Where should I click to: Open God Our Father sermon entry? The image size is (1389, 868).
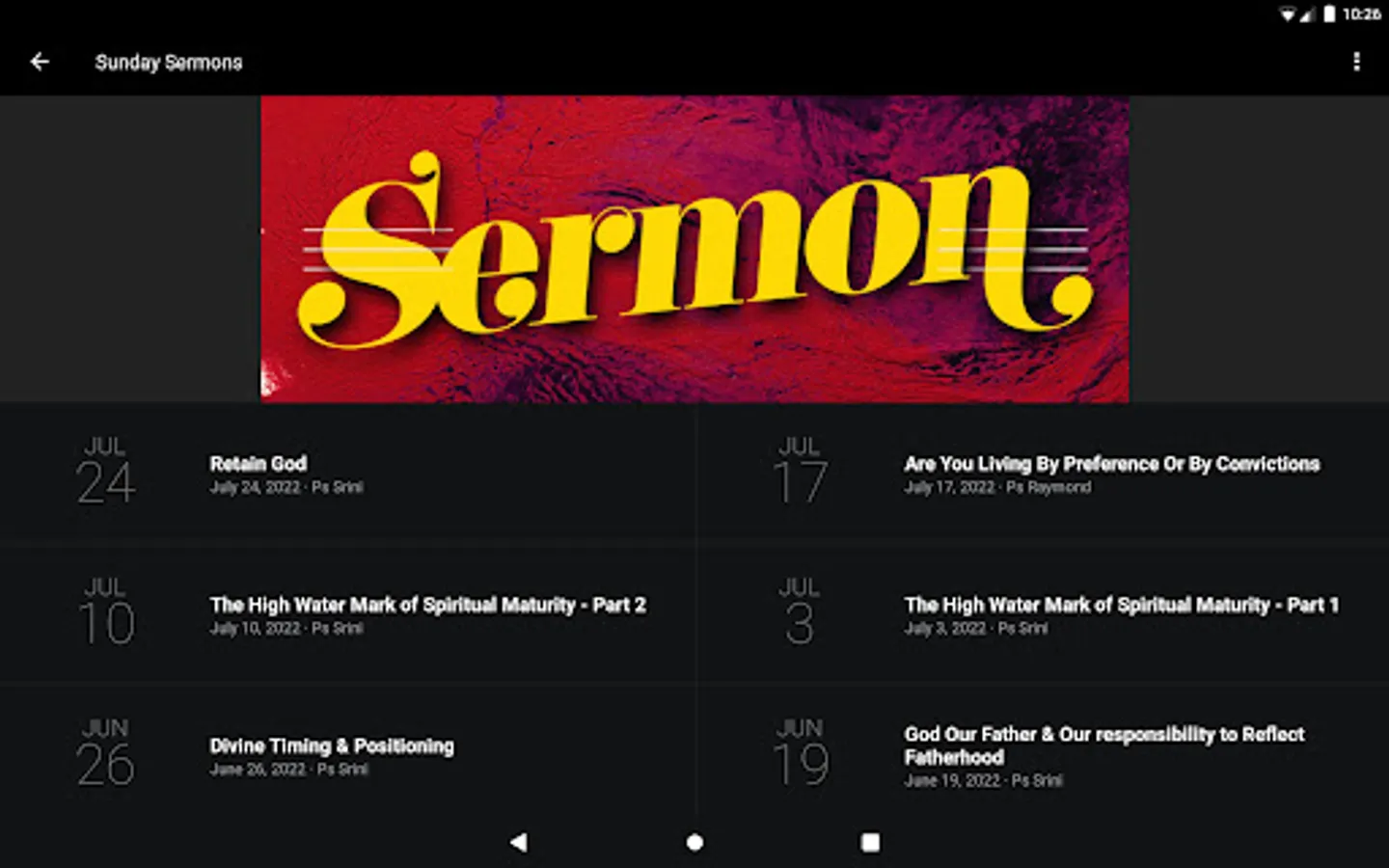click(1043, 756)
